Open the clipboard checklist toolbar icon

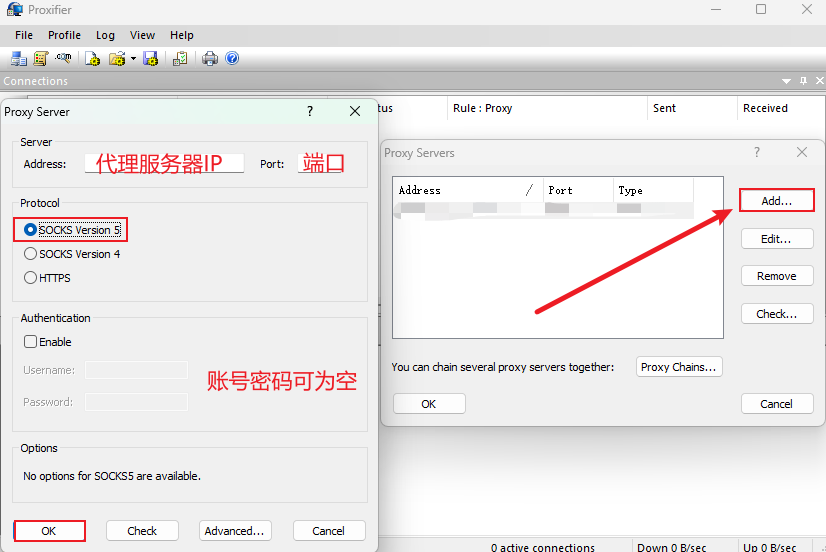(x=180, y=58)
